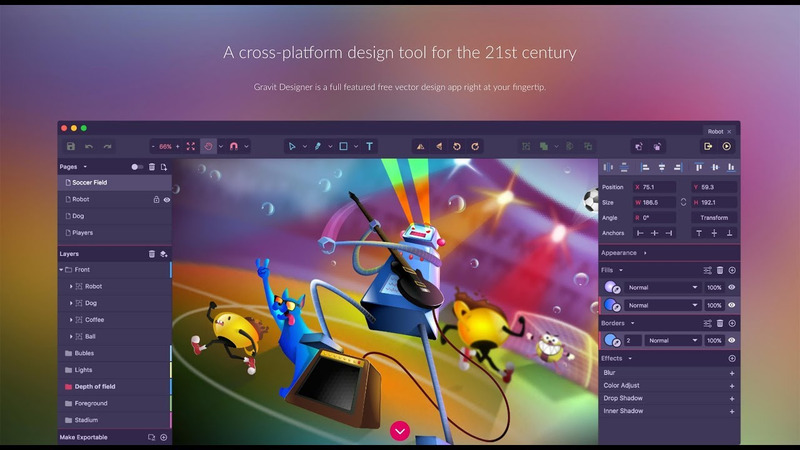Screen dimensions: 800x450
Task: Activate the Pointer selection tool
Action: coord(293,146)
